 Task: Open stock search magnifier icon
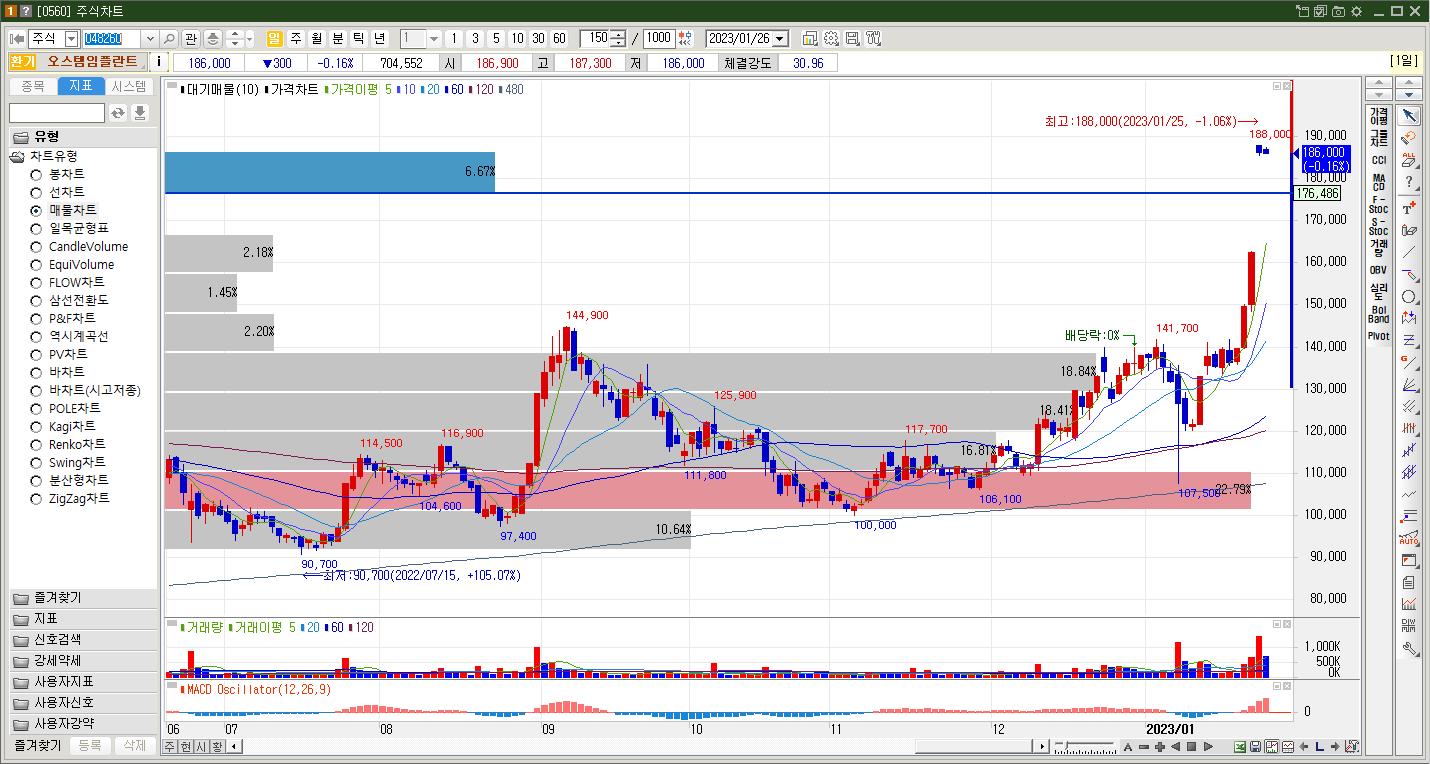tap(169, 38)
